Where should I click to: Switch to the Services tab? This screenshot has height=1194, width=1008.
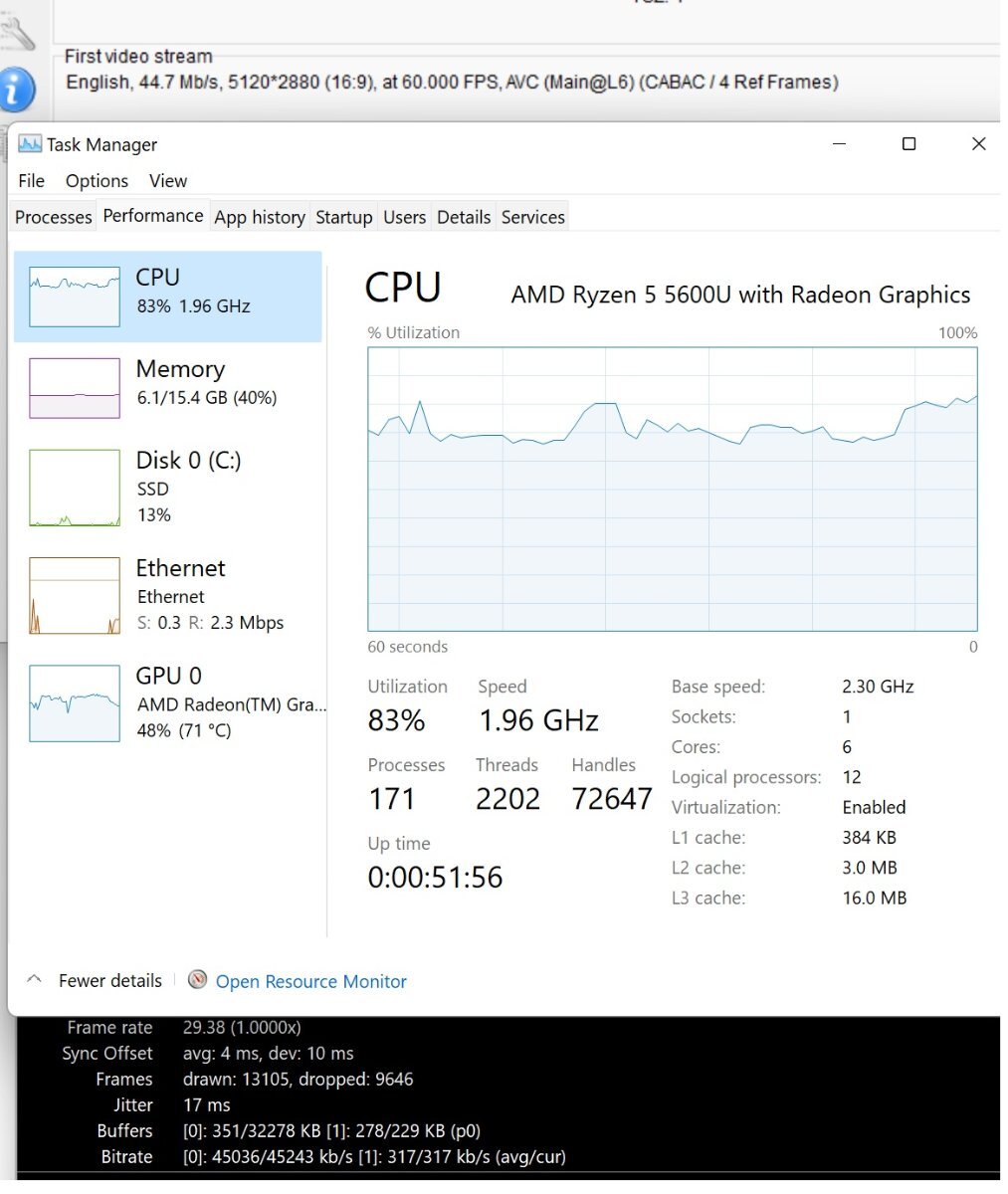pos(532,217)
